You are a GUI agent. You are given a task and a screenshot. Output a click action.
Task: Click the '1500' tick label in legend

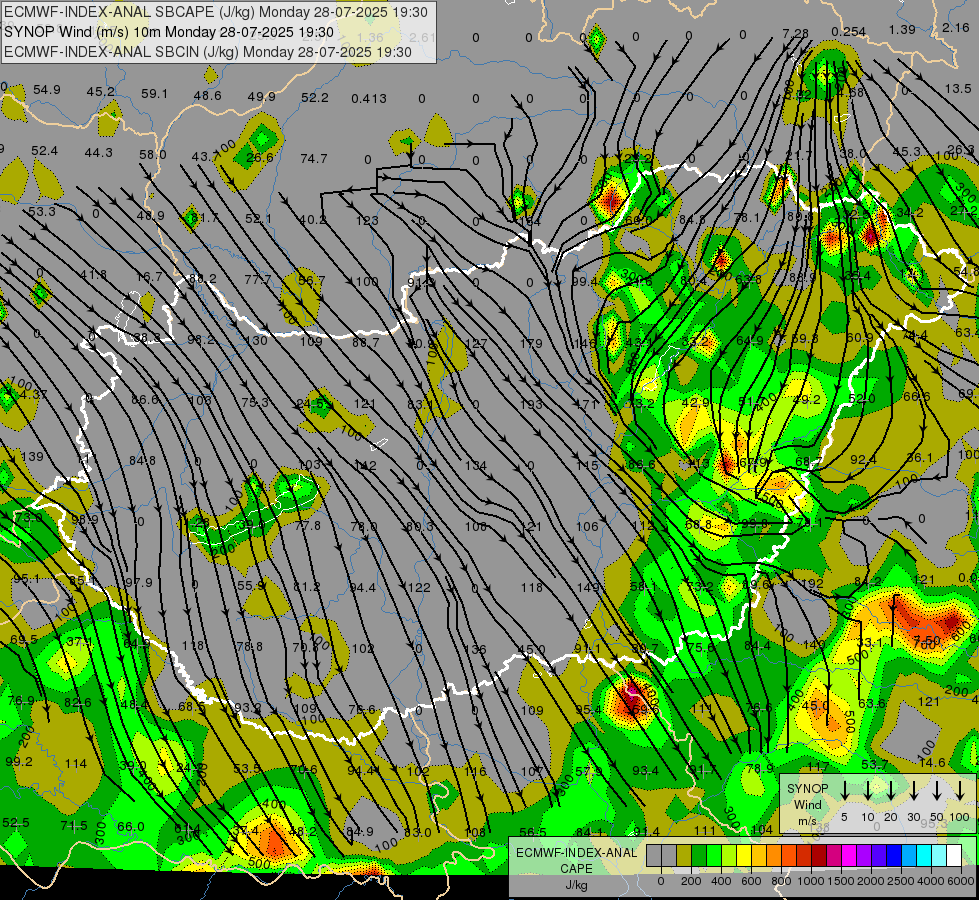[841, 882]
